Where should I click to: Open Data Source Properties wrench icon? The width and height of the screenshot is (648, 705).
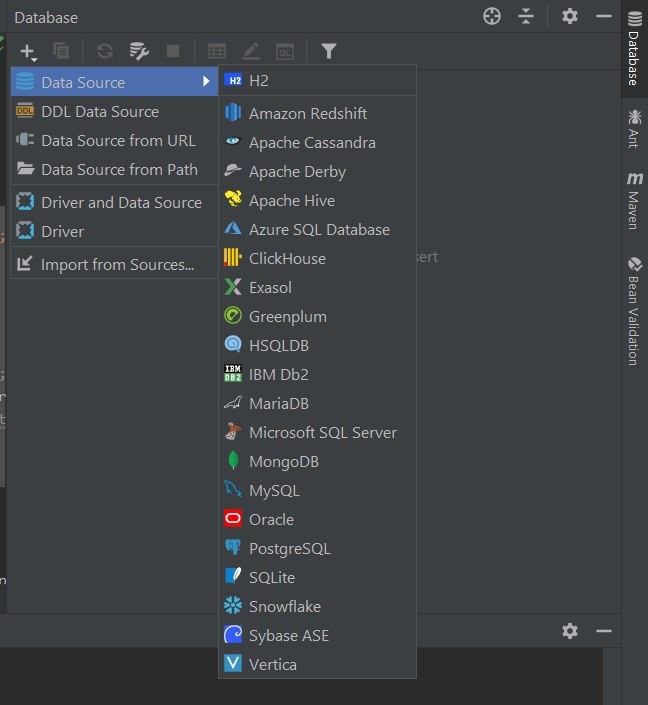pos(139,51)
